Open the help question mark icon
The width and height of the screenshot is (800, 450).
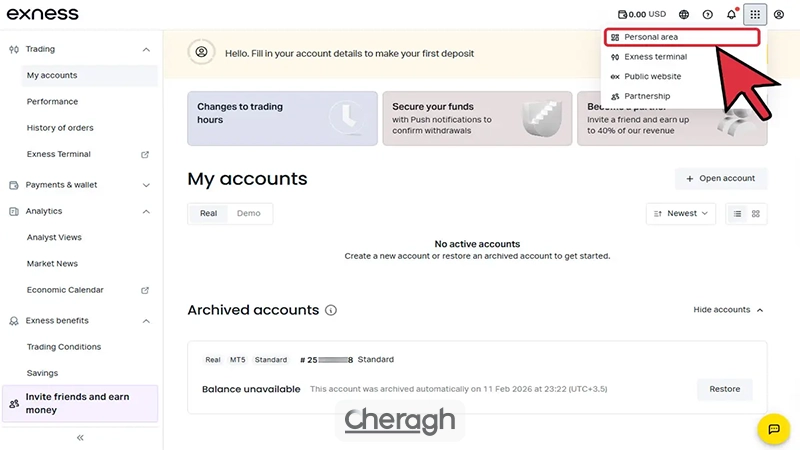click(708, 15)
